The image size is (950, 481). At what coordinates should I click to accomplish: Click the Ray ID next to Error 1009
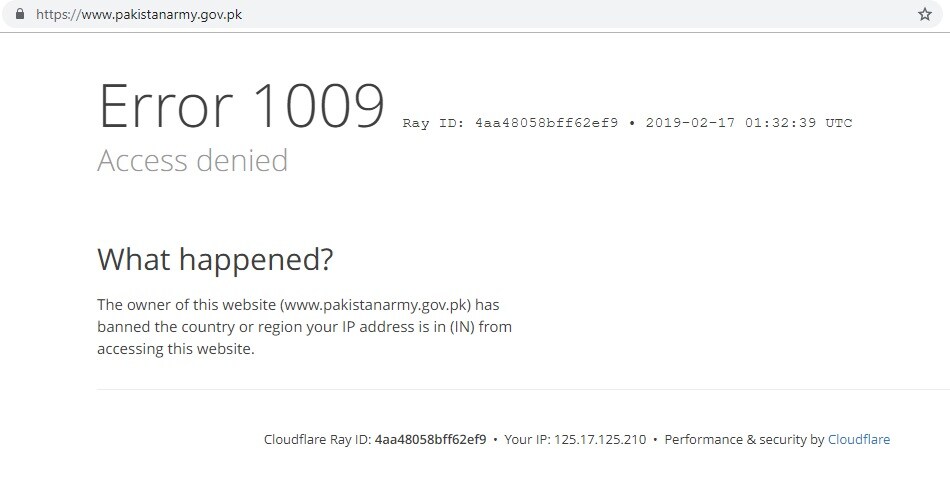tap(510, 123)
